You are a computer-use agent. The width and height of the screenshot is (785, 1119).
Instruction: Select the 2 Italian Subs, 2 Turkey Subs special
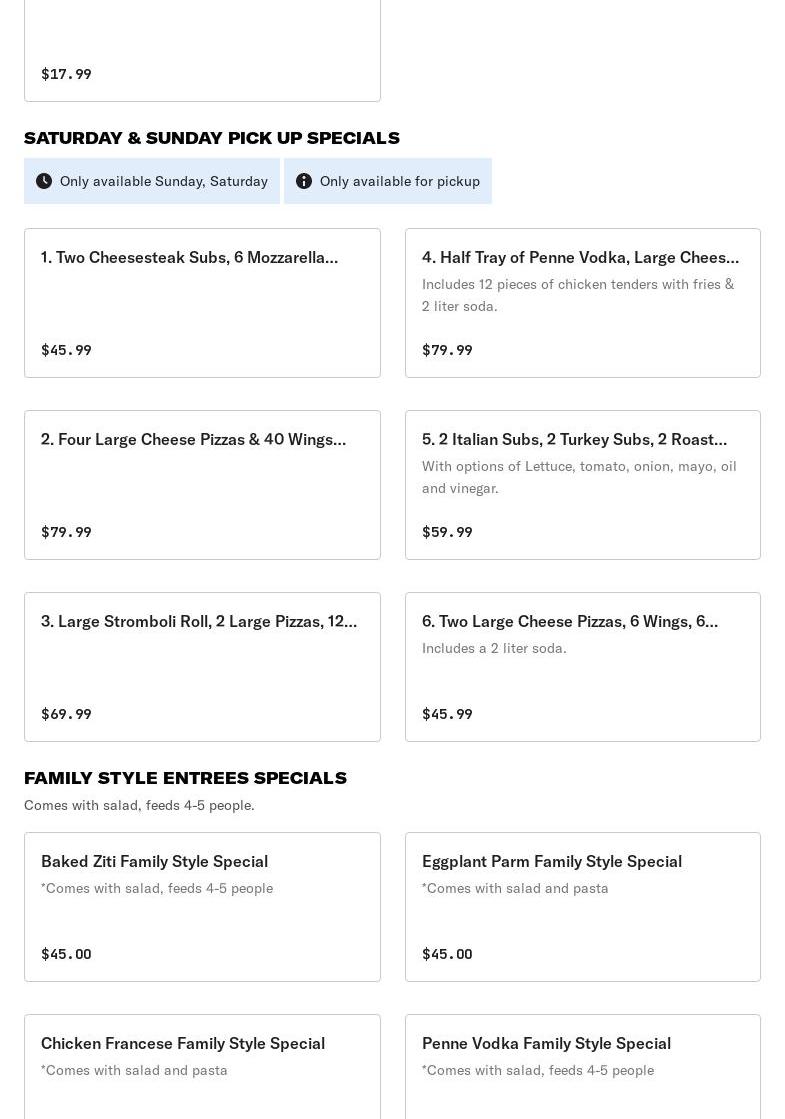582,484
